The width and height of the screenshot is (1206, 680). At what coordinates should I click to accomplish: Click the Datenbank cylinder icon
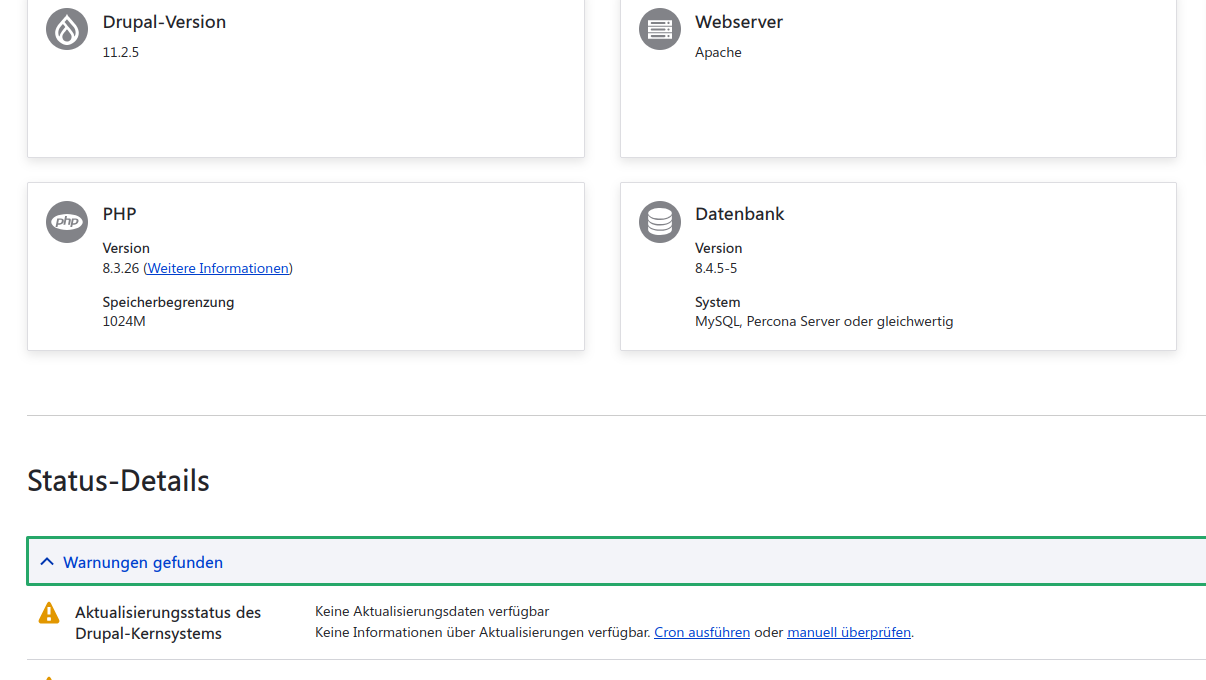(659, 221)
